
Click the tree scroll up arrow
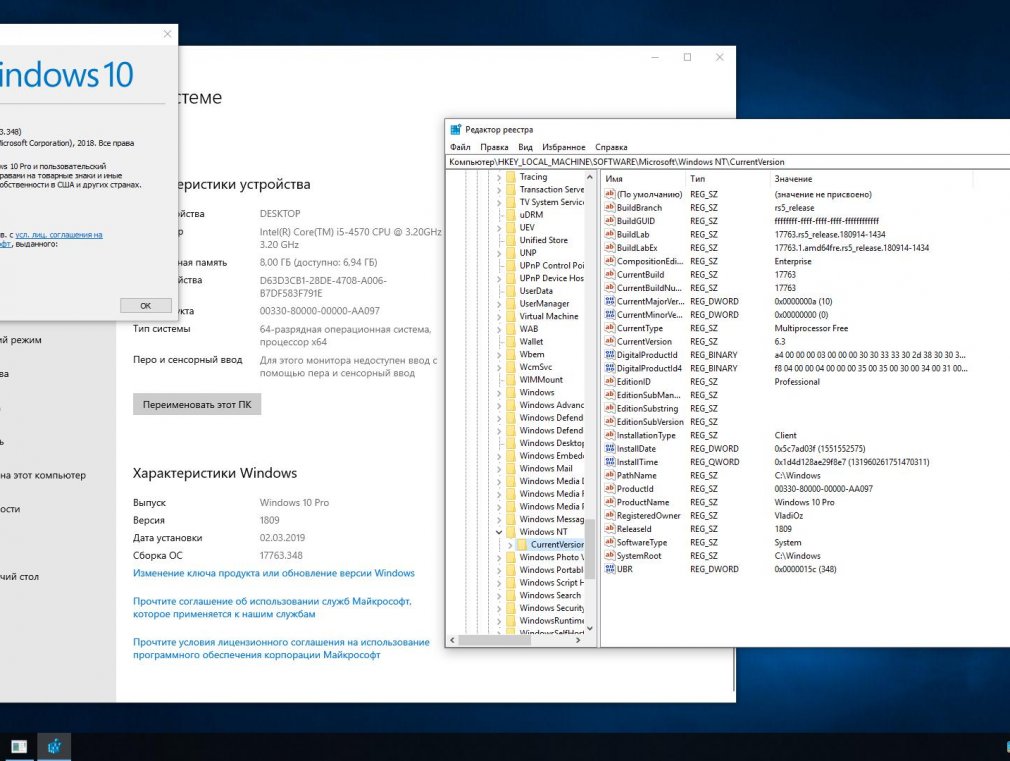(589, 177)
